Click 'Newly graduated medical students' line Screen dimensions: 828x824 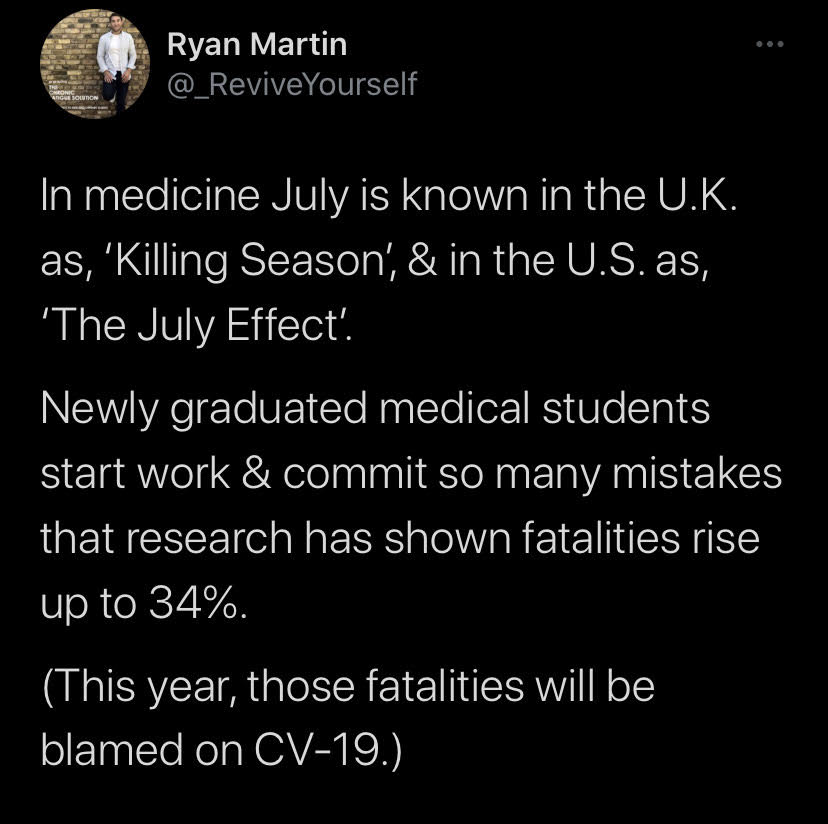tap(375, 409)
